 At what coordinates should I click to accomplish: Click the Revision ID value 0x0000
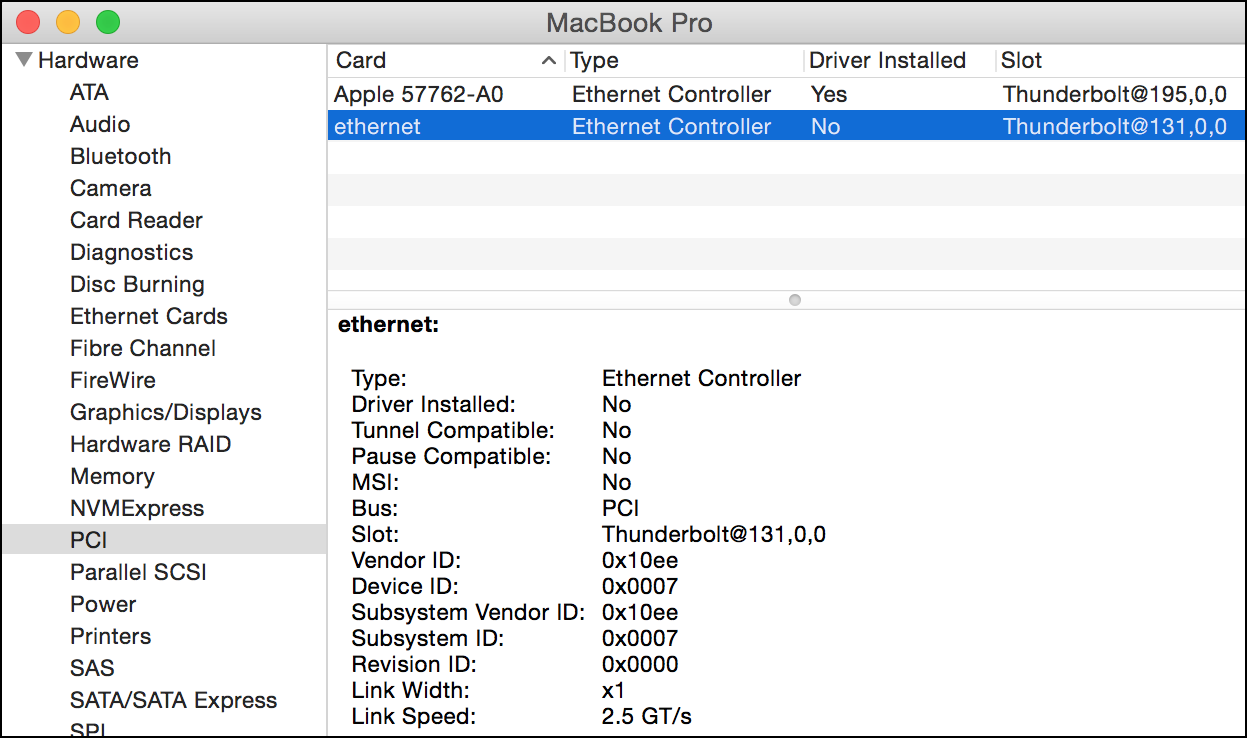click(x=640, y=664)
